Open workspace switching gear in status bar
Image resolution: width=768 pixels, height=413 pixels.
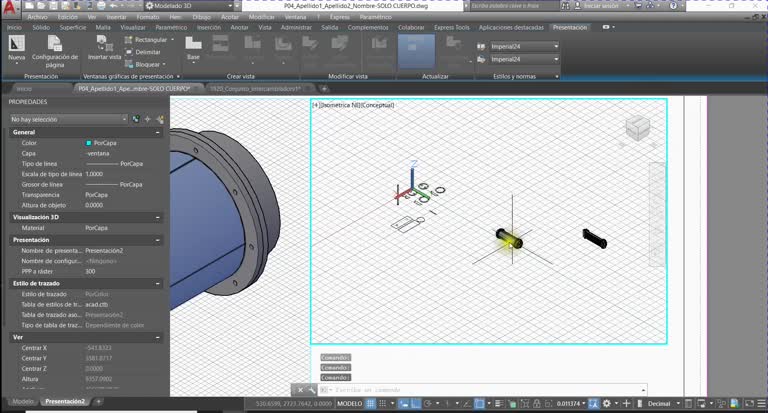pos(607,404)
